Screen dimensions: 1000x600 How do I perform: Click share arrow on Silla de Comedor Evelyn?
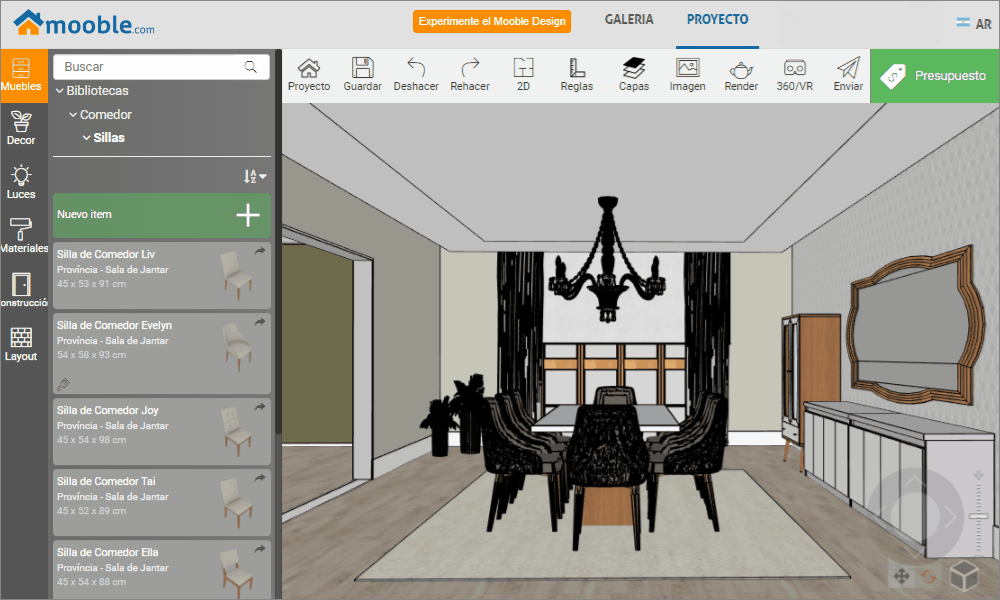[260, 321]
